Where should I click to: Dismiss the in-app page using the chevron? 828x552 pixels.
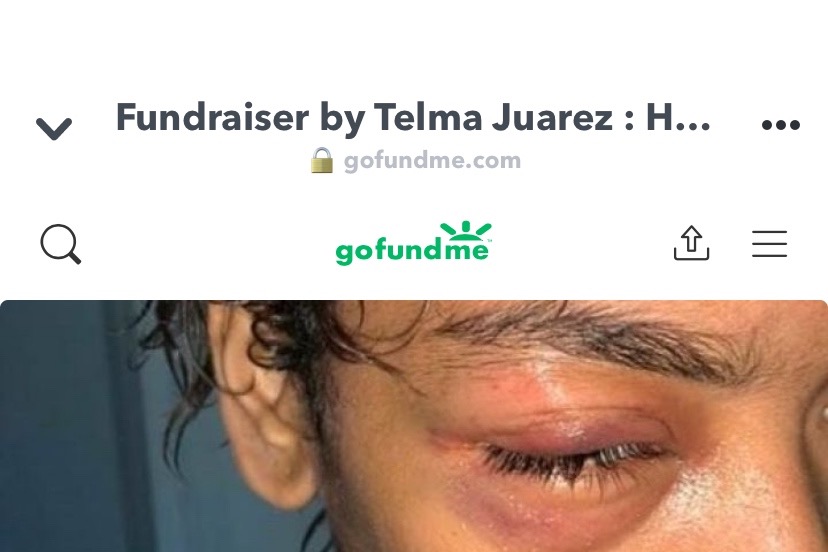pyautogui.click(x=54, y=128)
